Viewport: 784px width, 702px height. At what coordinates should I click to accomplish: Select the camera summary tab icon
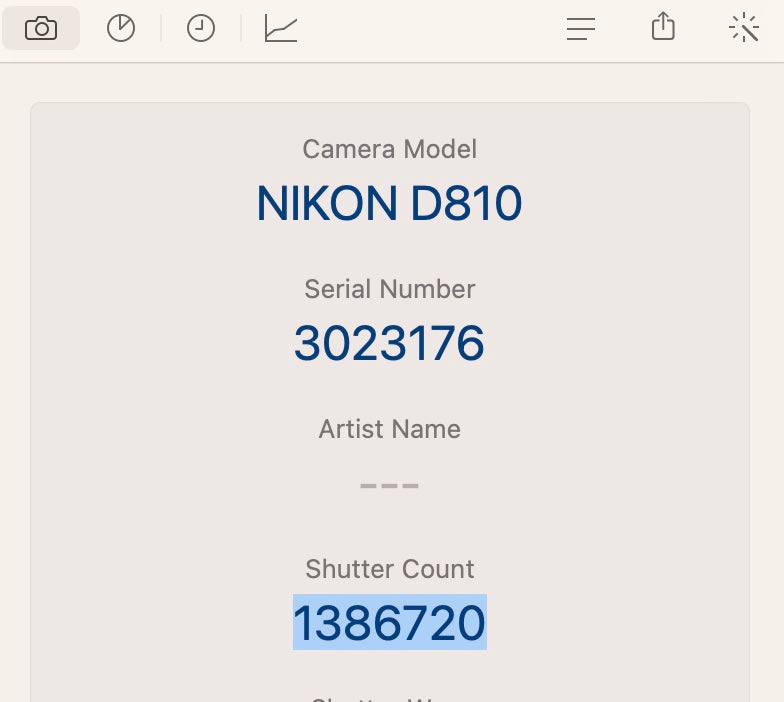(x=41, y=28)
